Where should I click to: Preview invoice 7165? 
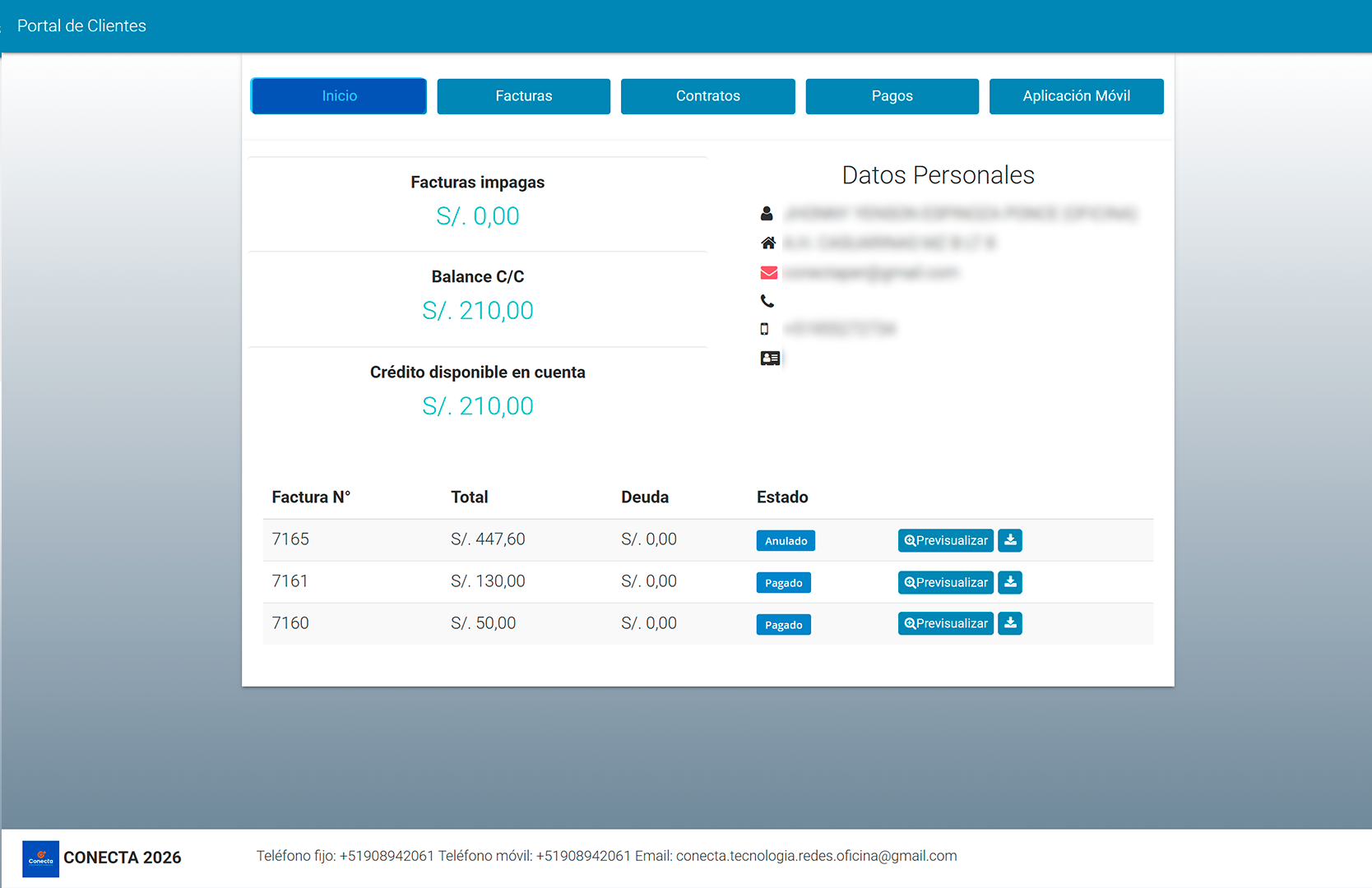[946, 540]
